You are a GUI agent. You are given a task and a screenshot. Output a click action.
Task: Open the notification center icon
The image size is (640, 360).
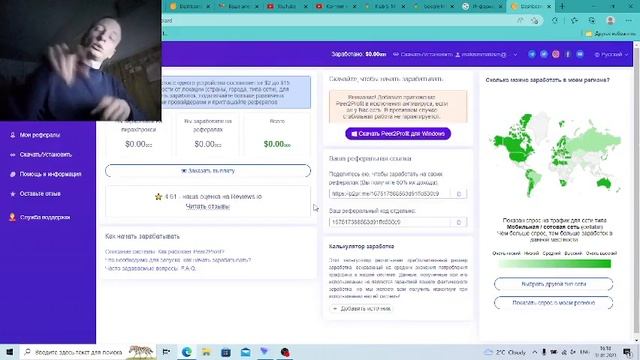tap(627, 352)
